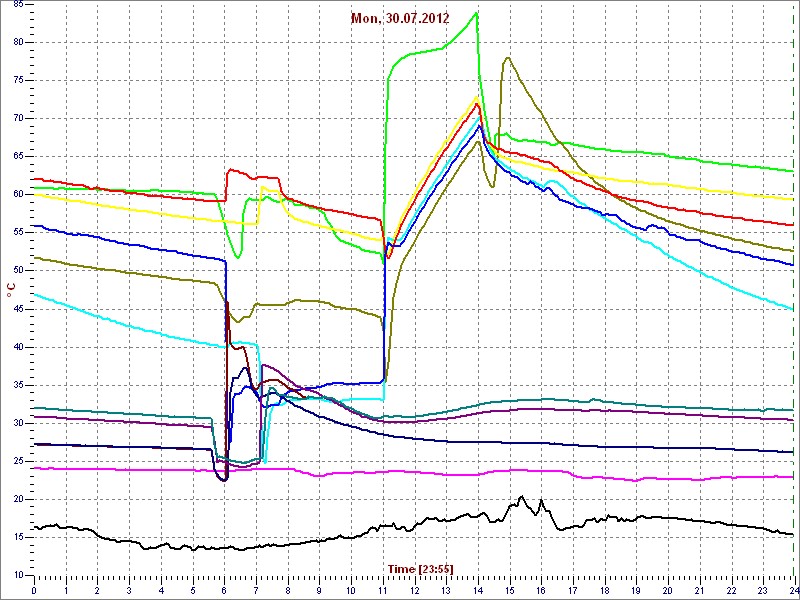The image size is (800, 600).
Task: Pick the 20 label on the temperature axis
Action: [x=19, y=499]
